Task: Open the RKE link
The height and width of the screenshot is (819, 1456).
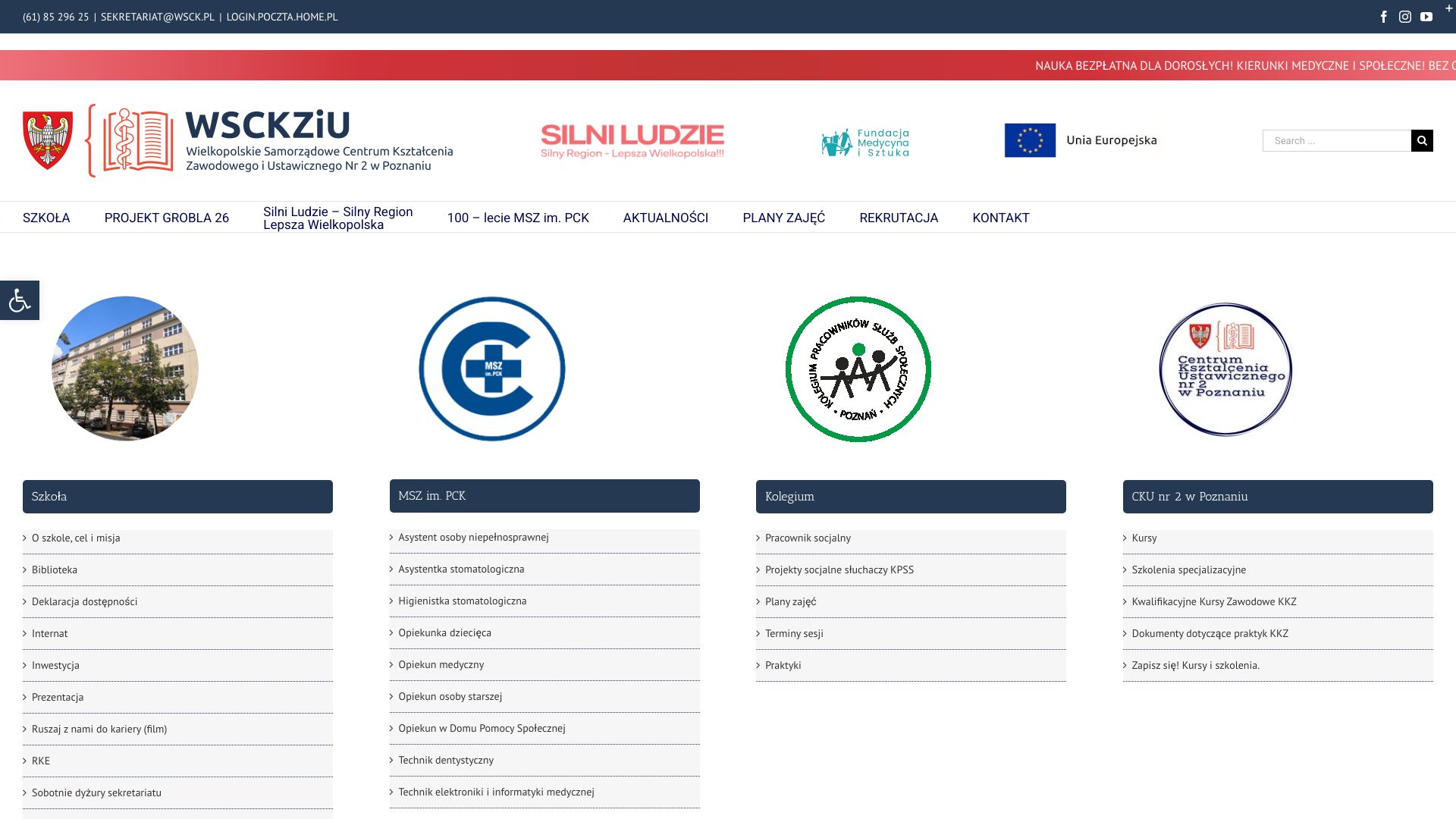Action: [41, 761]
